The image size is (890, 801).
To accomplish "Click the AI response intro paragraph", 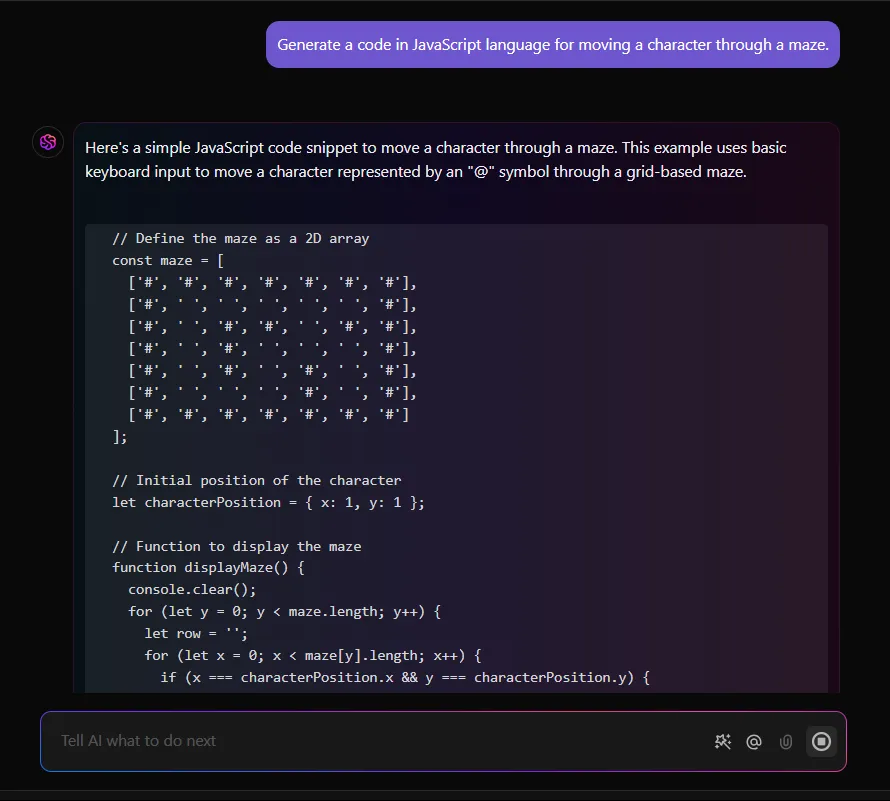I will 435,160.
